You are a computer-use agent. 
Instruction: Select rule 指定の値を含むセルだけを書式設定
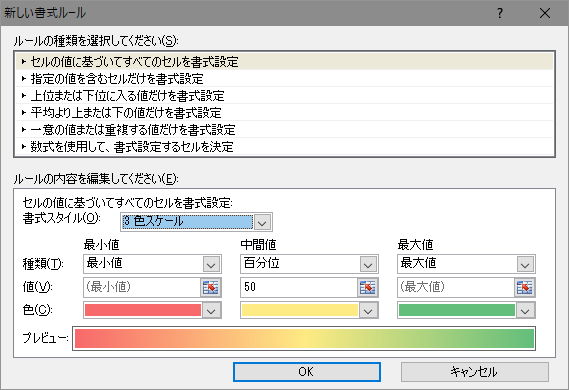tap(284, 78)
